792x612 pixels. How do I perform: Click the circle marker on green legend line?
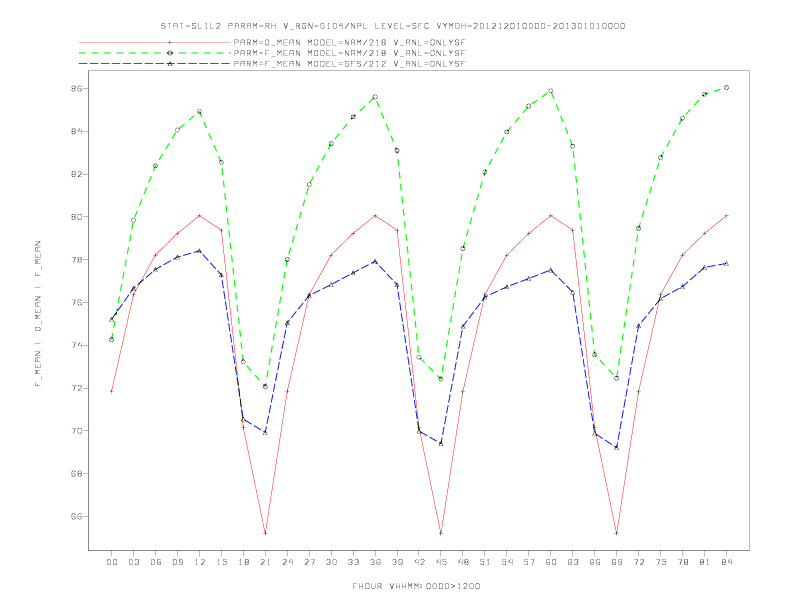pos(170,53)
